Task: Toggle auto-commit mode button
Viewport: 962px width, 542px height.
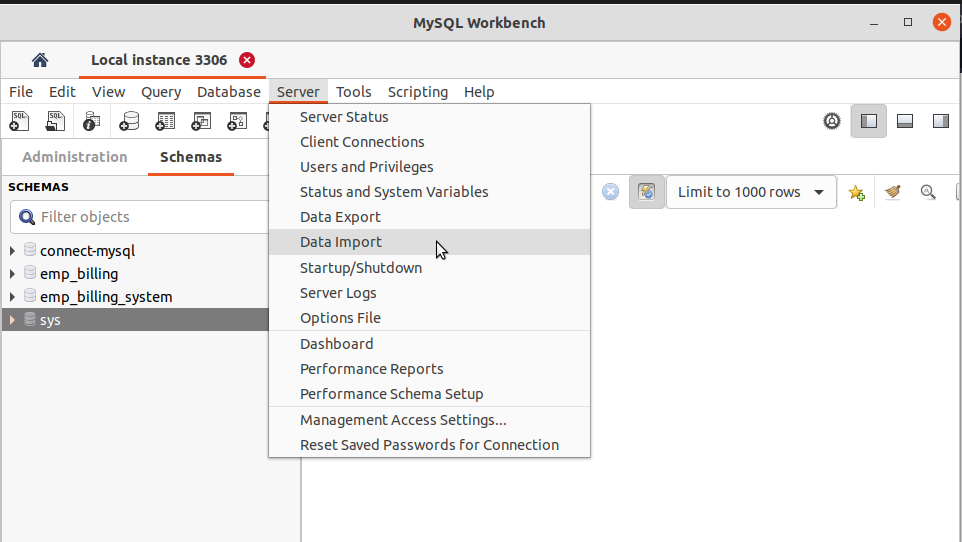Action: click(x=646, y=192)
